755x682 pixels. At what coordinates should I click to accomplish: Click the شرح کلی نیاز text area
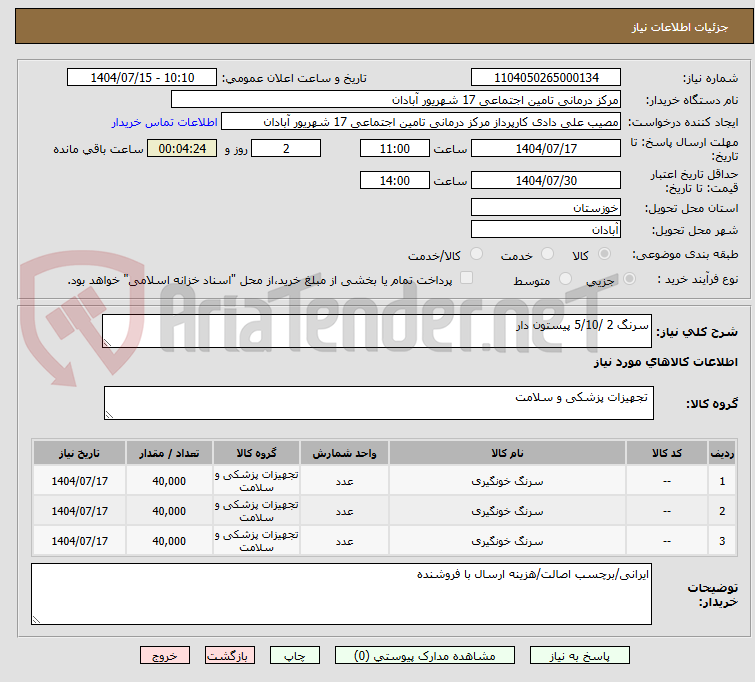click(377, 331)
